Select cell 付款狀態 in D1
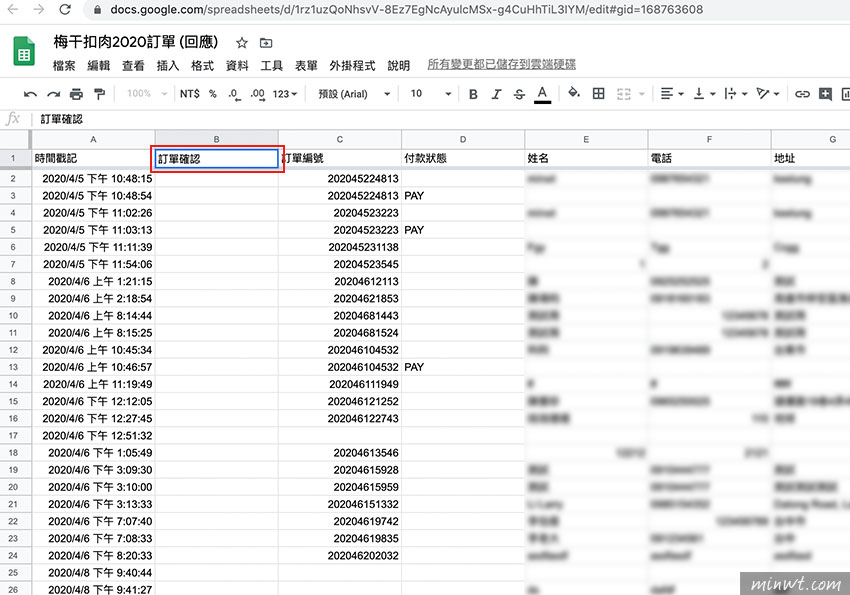Viewport: 850px width, 595px height. pyautogui.click(x=462, y=158)
